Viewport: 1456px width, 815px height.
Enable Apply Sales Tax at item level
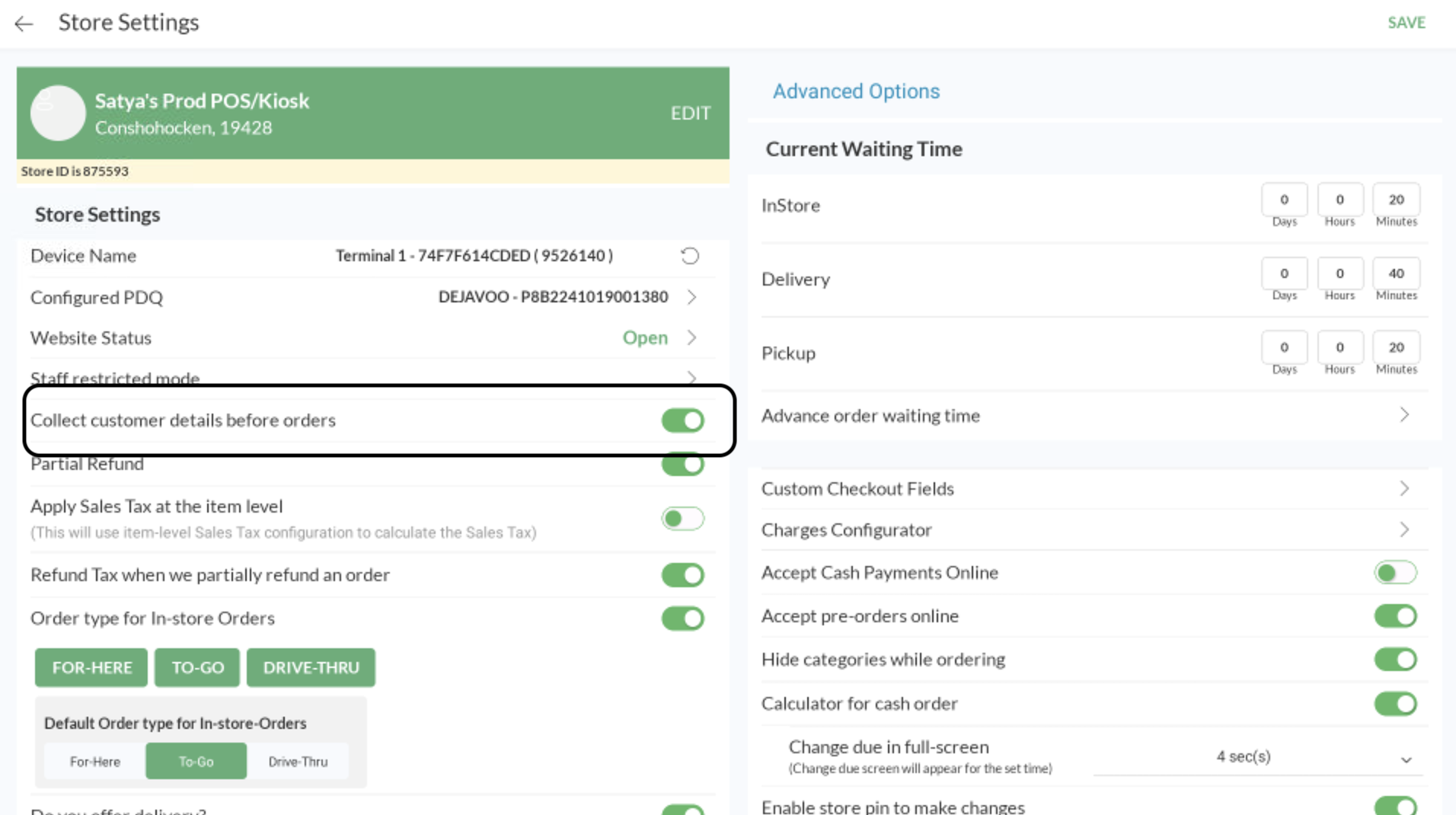point(682,519)
